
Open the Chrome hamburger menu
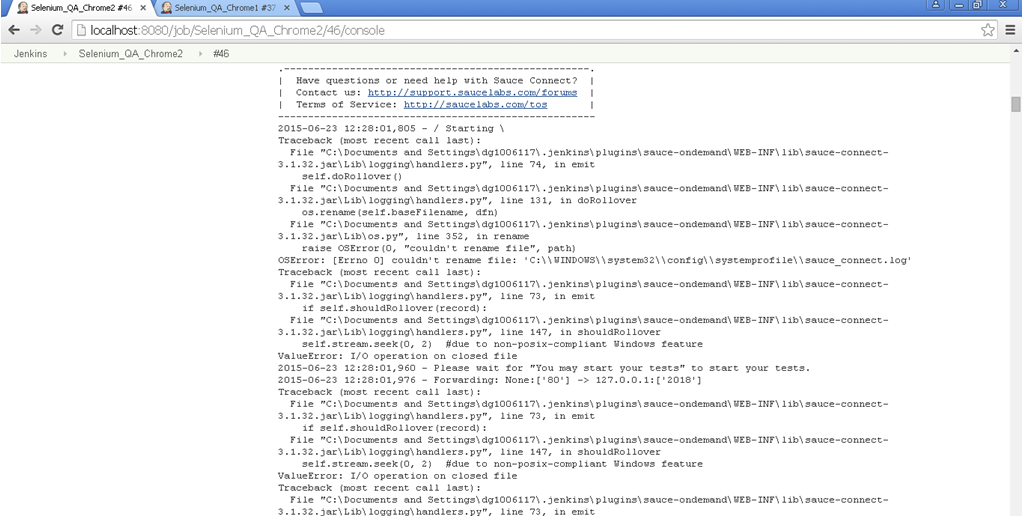(1009, 30)
